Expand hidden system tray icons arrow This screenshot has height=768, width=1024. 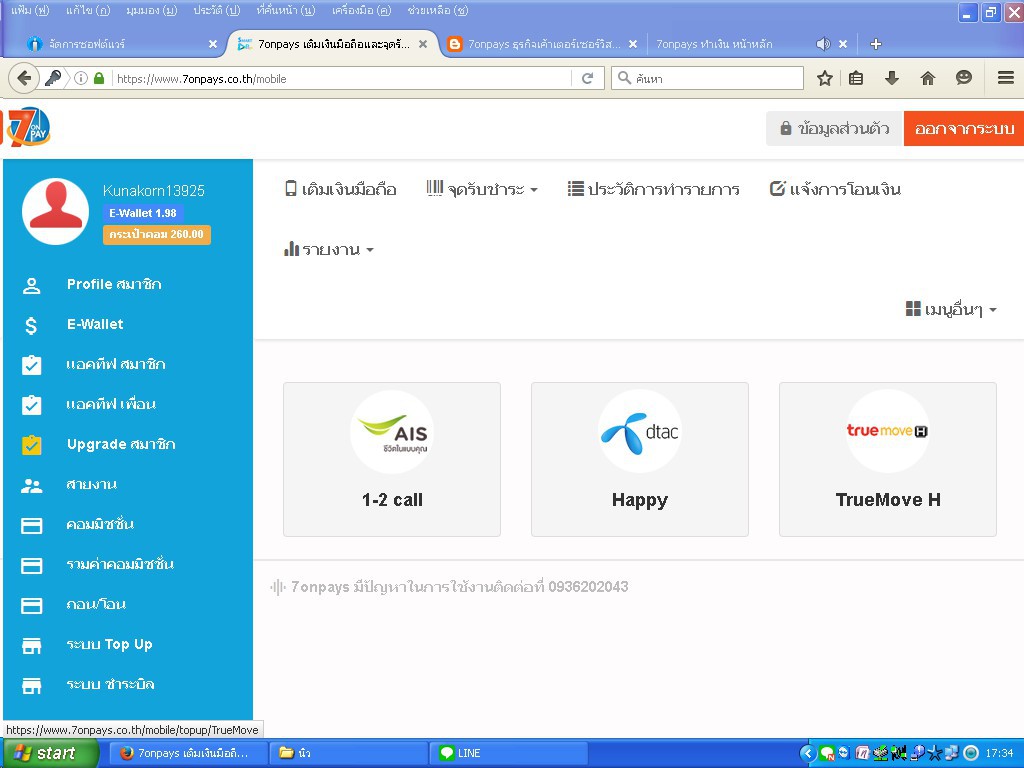[807, 753]
